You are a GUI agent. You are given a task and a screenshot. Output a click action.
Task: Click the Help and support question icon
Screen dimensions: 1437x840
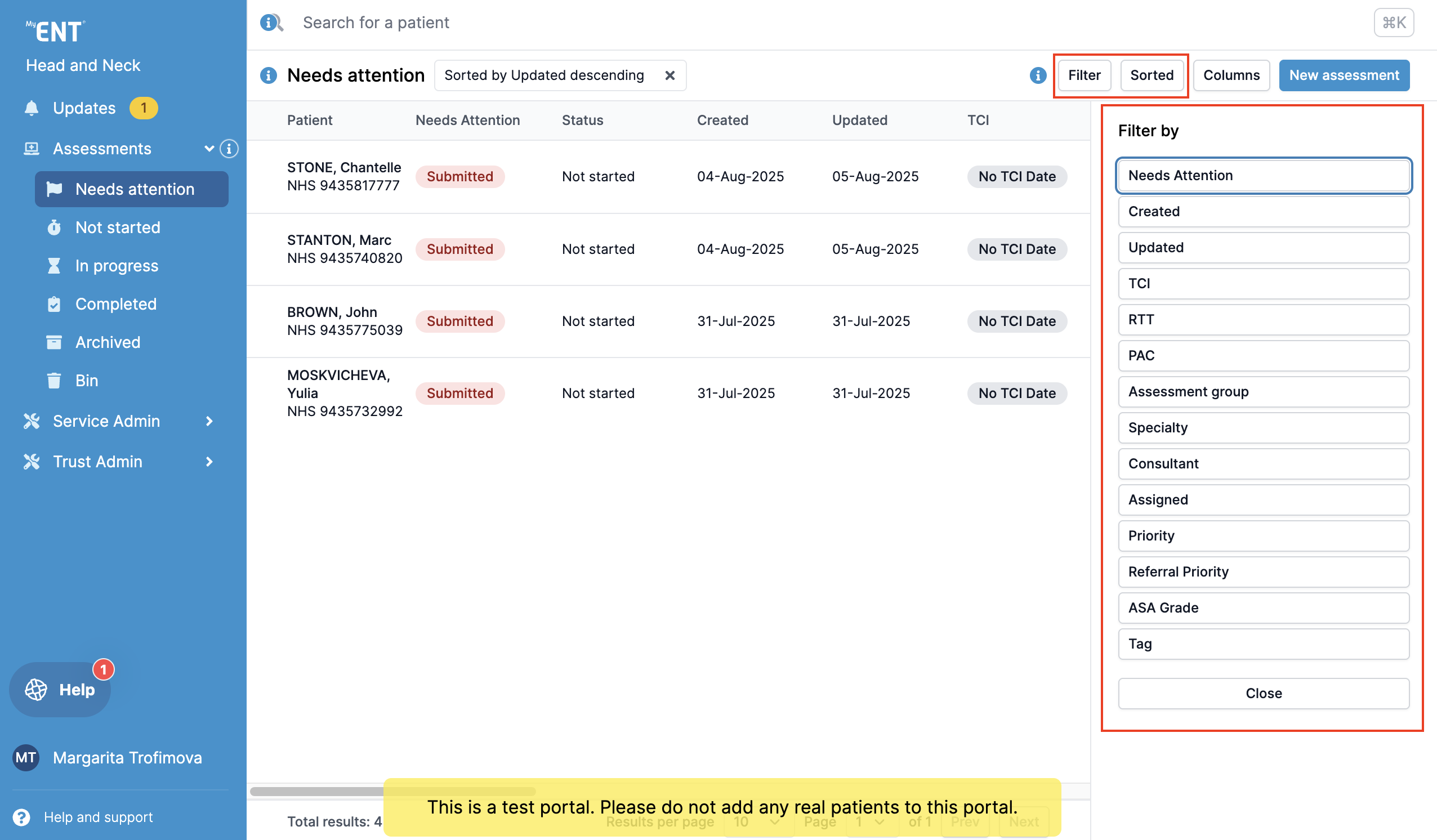pyautogui.click(x=21, y=817)
